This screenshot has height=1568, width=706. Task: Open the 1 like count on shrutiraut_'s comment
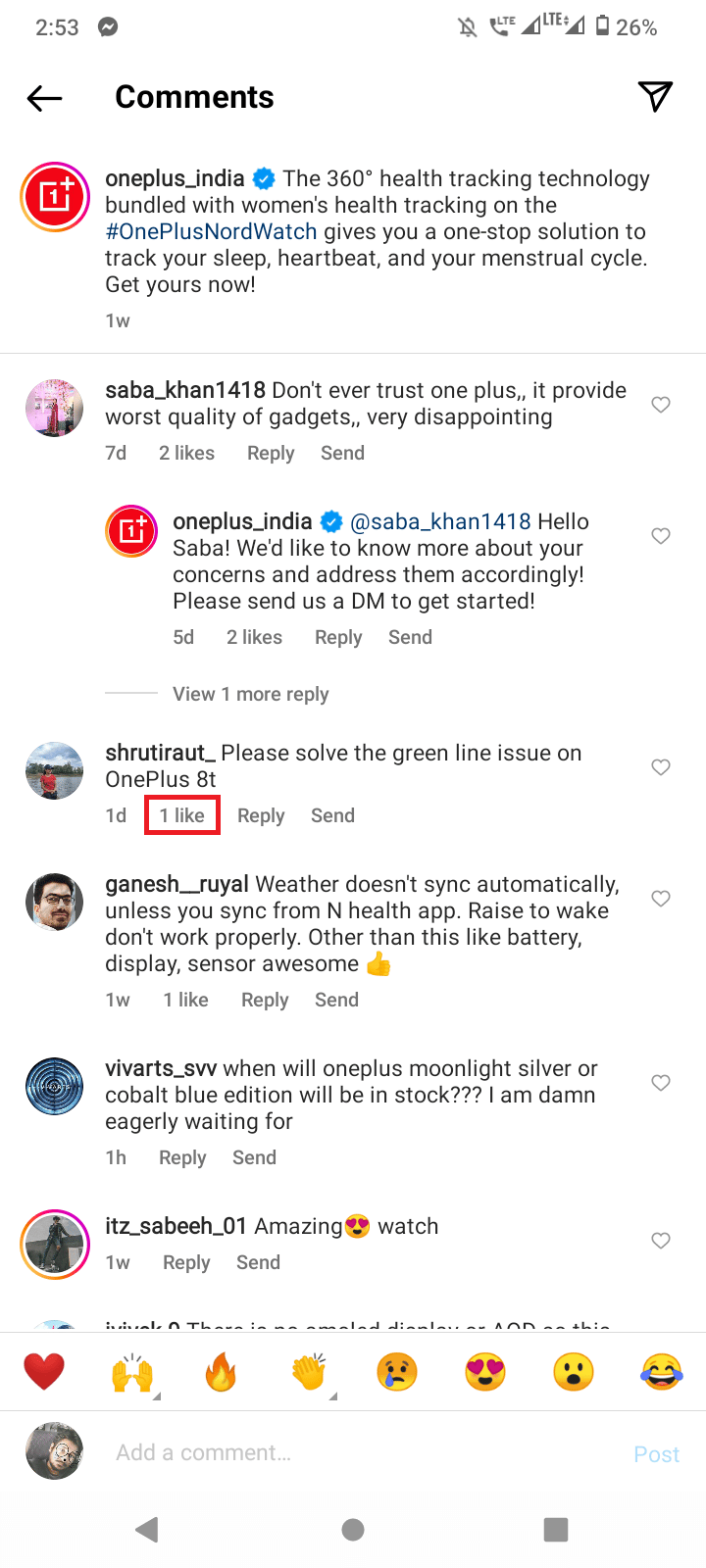(x=182, y=815)
